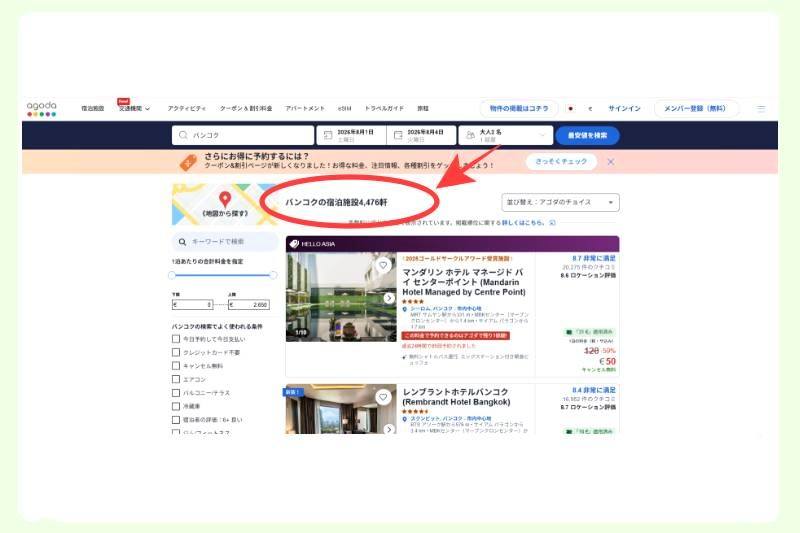
Task: Check the クレジットカード不要 filter
Action: coord(176,352)
